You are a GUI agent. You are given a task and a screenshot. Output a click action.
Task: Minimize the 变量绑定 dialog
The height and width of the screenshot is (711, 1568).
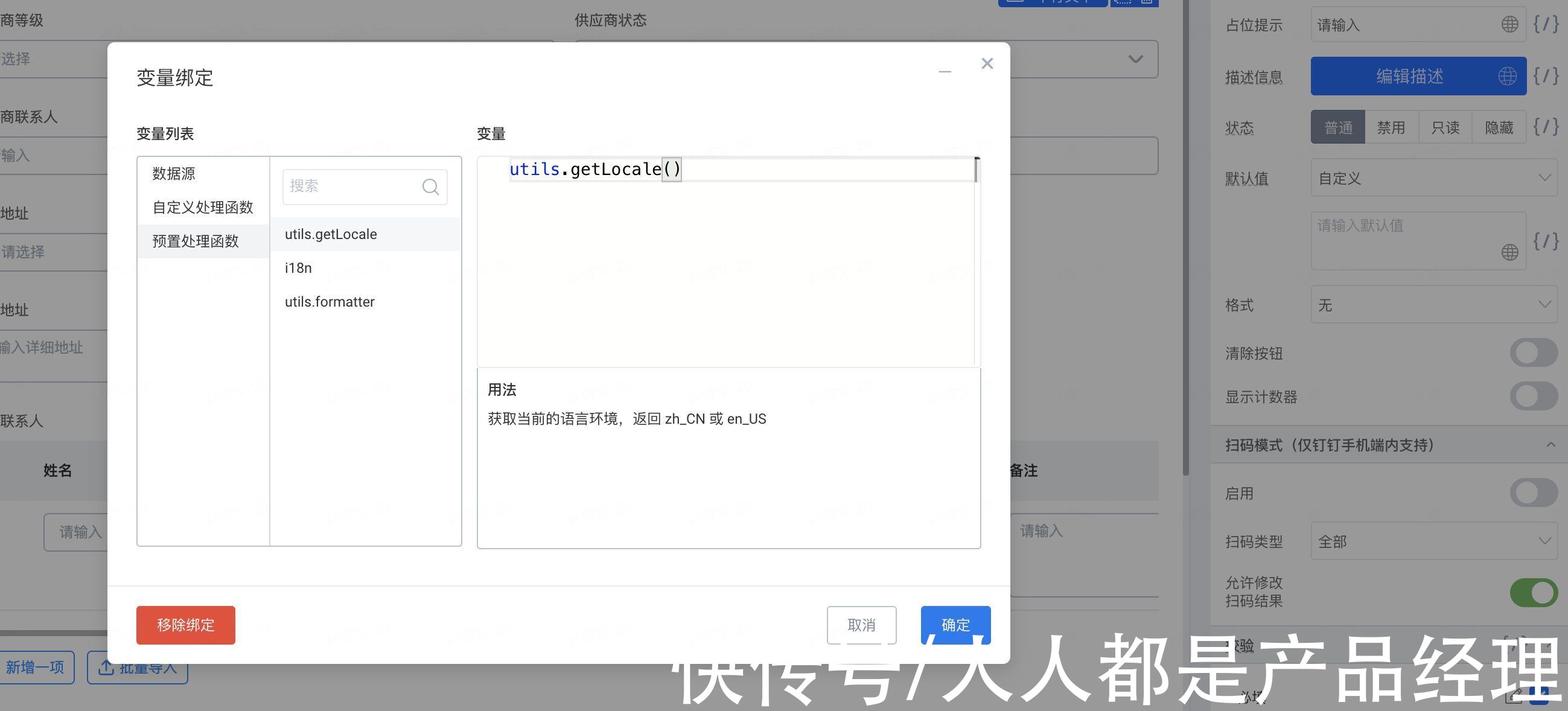945,72
